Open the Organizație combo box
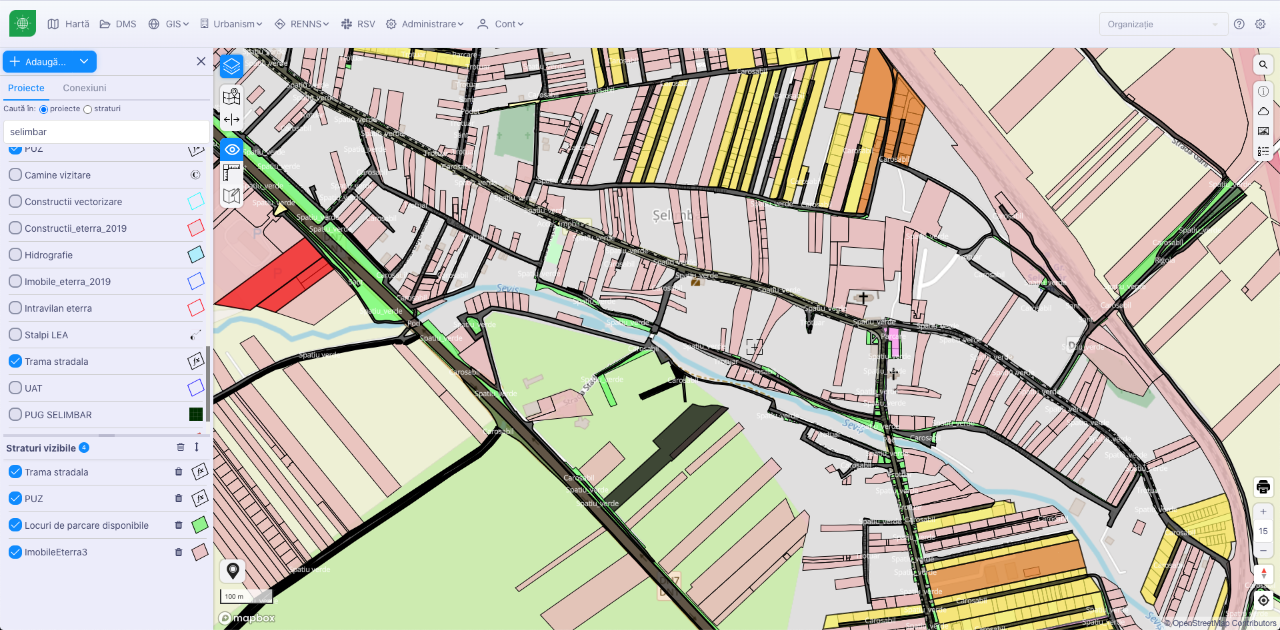This screenshot has width=1280, height=630. coord(1163,24)
